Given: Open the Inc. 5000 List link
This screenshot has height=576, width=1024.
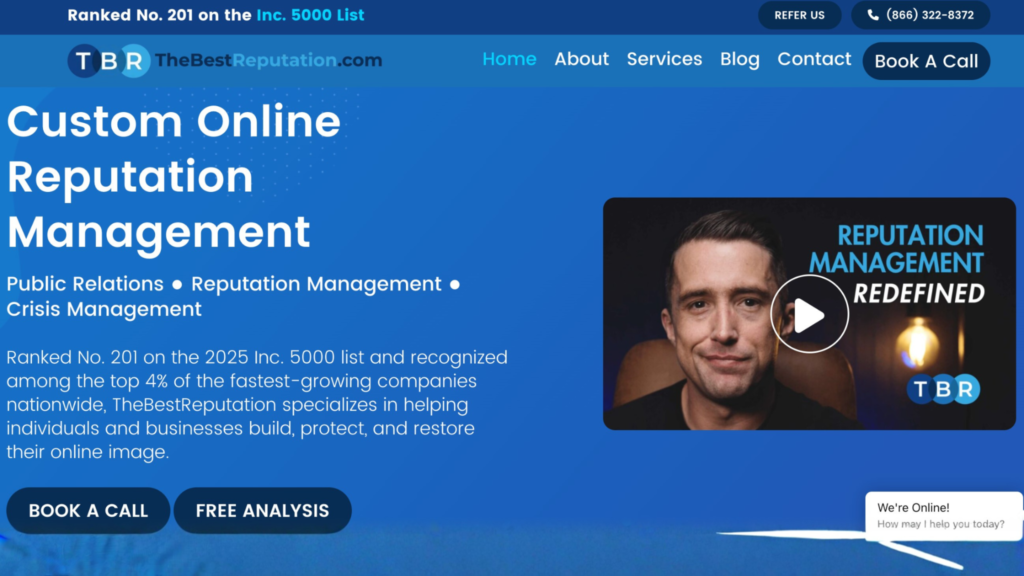Looking at the screenshot, I should pos(310,15).
